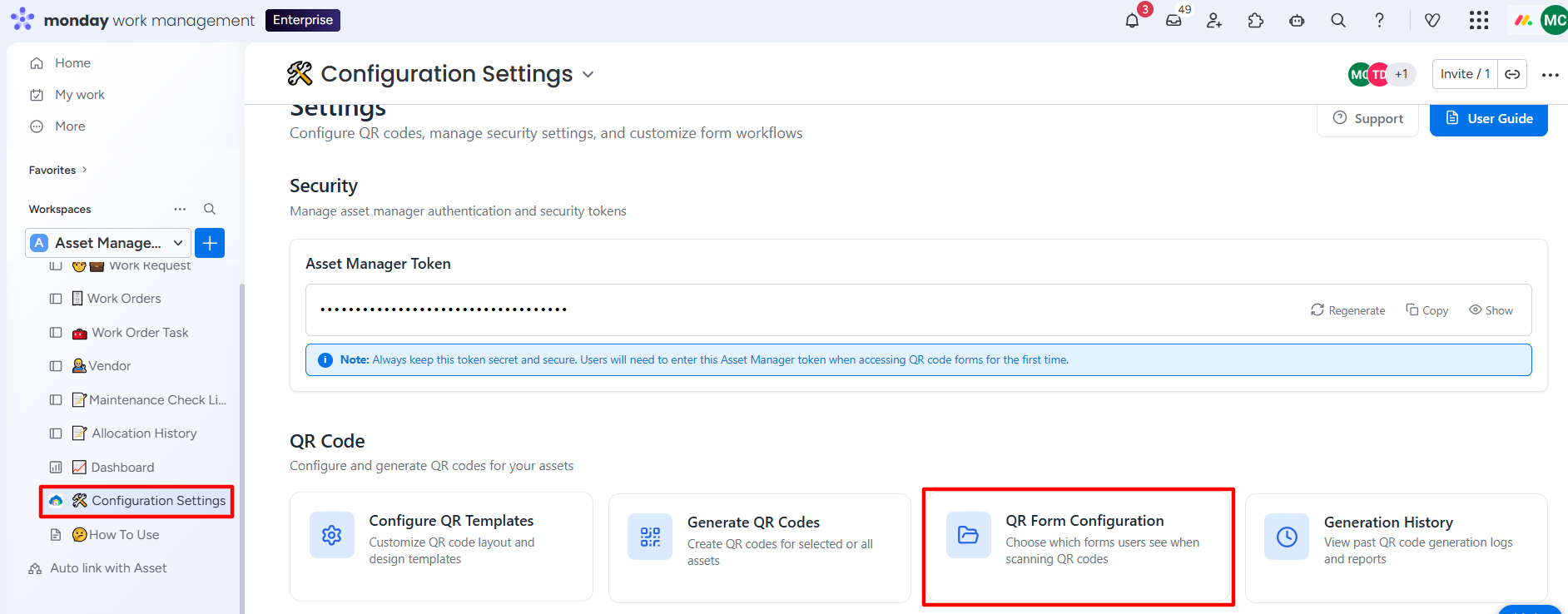Open the help question mark icon
The width and height of the screenshot is (1568, 614).
click(1379, 21)
